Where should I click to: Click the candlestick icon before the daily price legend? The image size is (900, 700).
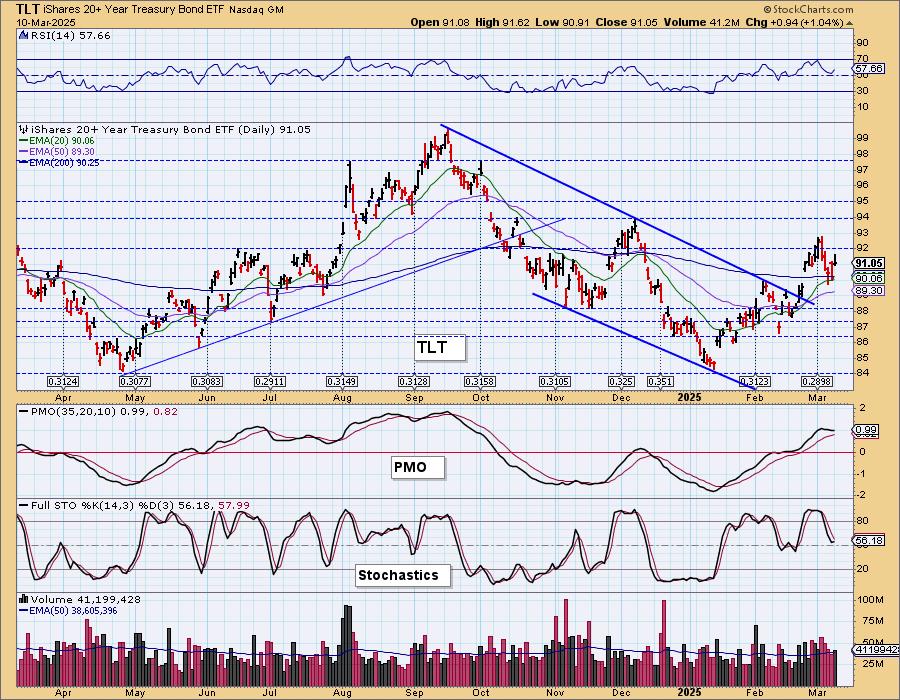pos(24,130)
